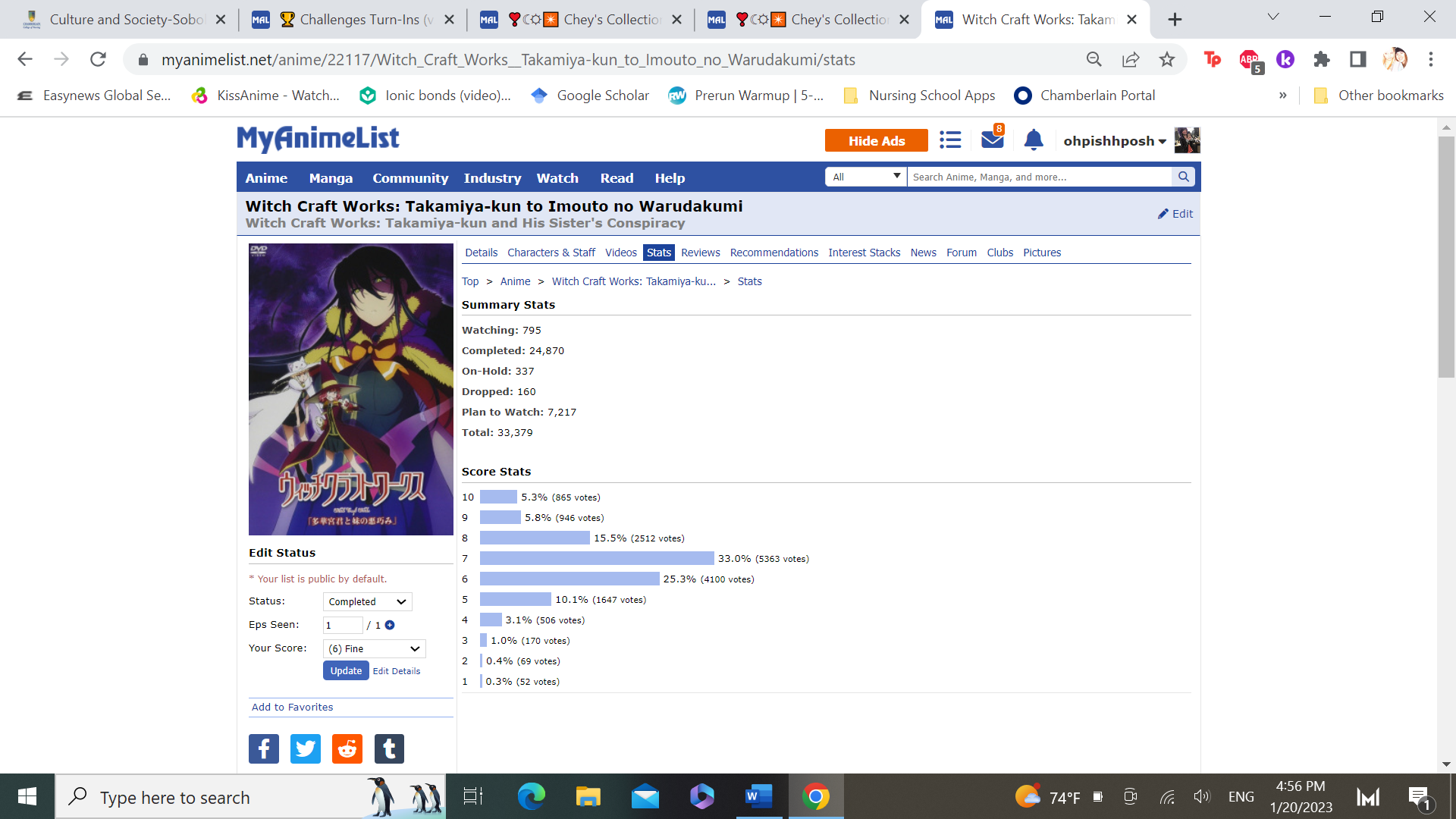Click the score 7 bar 33.0%
Screen dimensions: 1456x819
(x=597, y=559)
